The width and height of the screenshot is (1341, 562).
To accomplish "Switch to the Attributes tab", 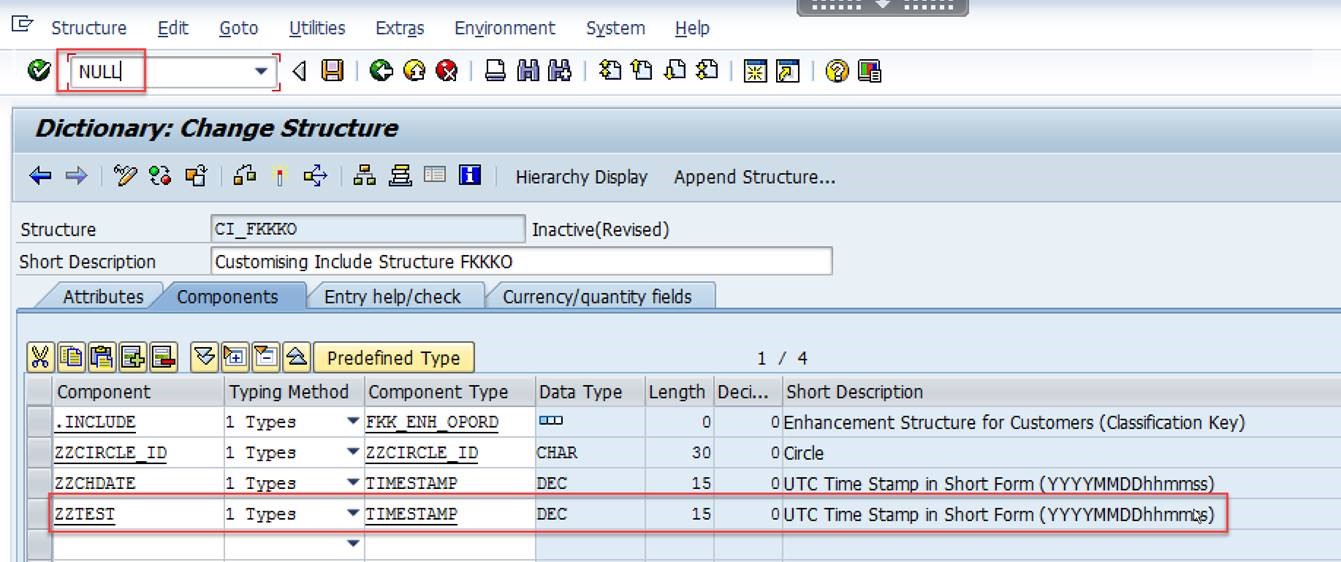I will [103, 296].
